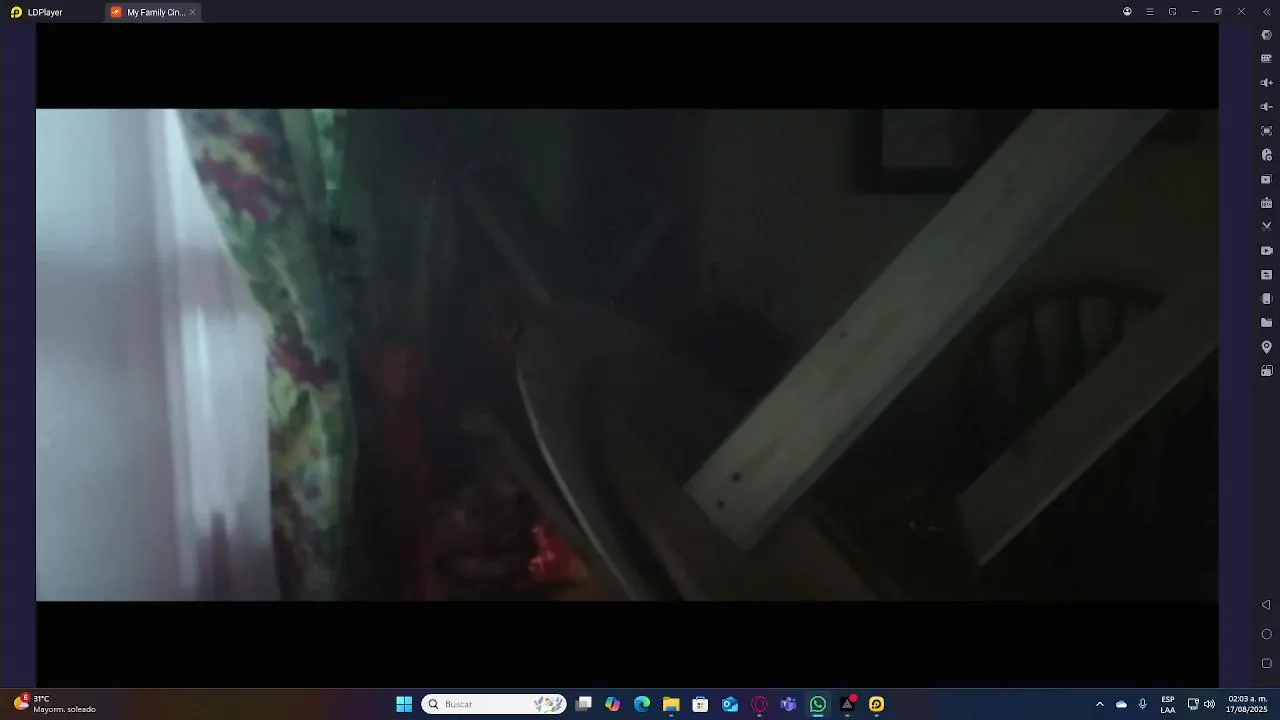Viewport: 1280px width, 720px height.
Task: Open WhatsApp from taskbar
Action: pyautogui.click(x=818, y=704)
